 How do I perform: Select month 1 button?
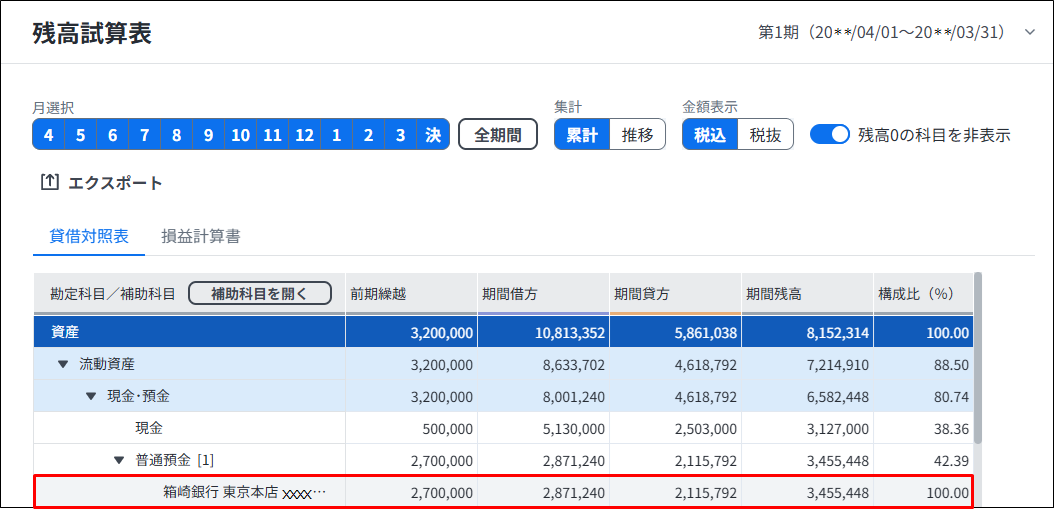coord(336,134)
